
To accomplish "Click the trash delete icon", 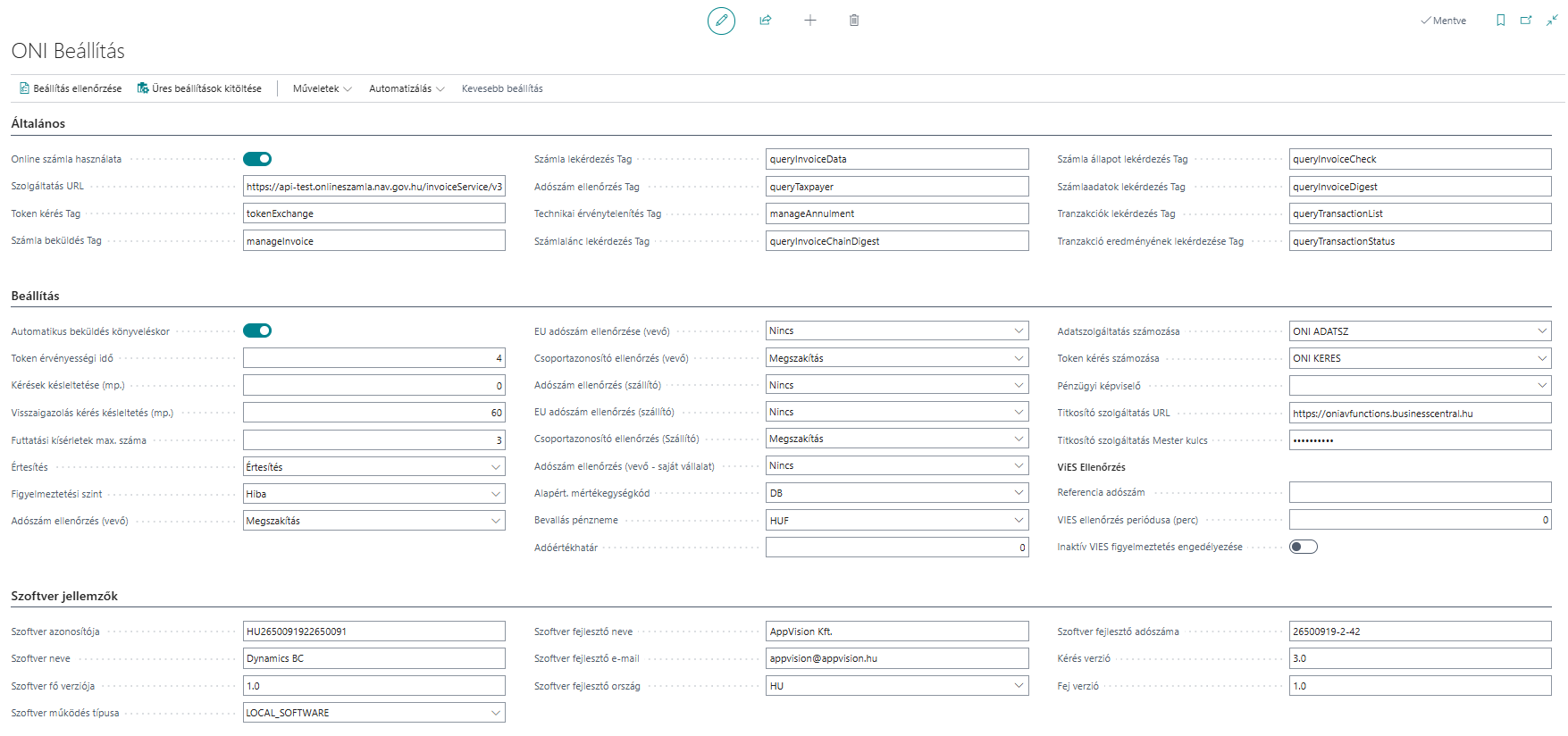I will coord(854,20).
